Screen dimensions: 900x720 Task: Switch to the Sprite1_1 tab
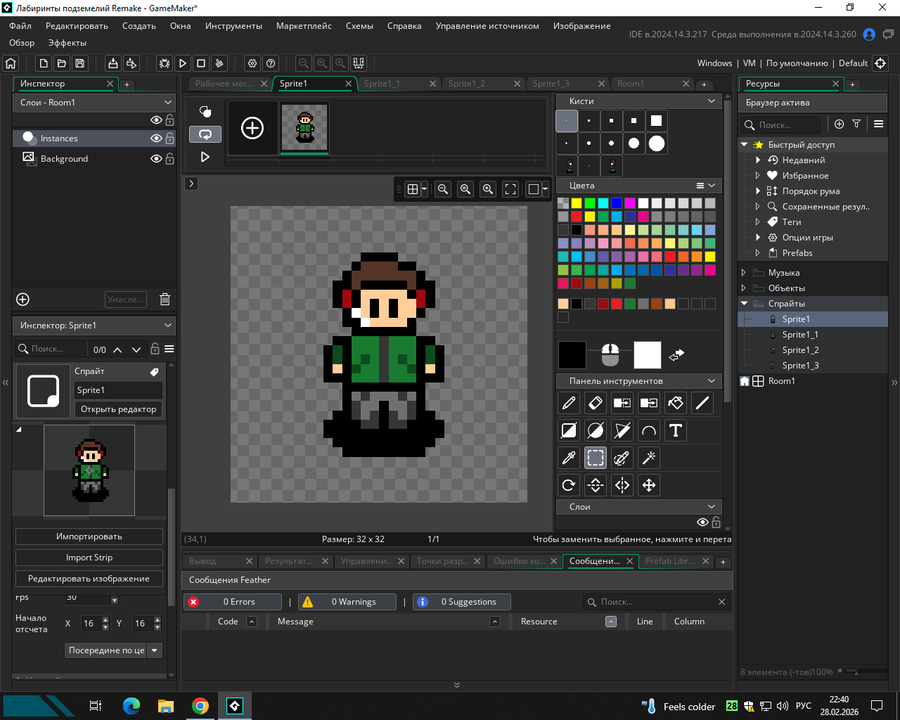click(381, 84)
